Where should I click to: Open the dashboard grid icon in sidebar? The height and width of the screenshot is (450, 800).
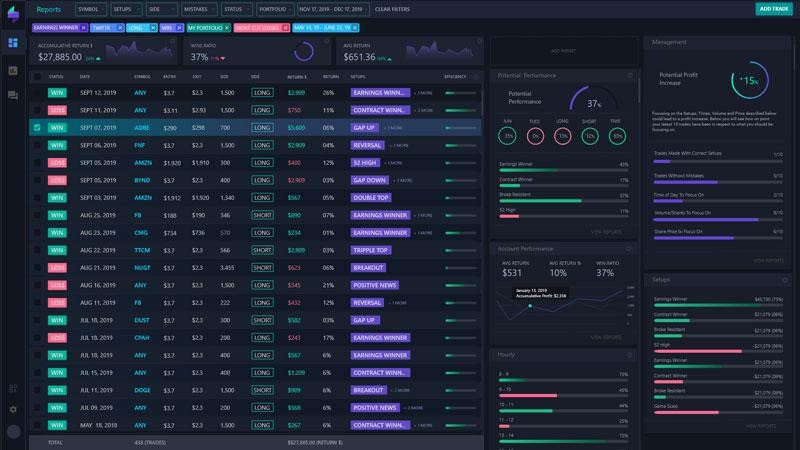13,43
